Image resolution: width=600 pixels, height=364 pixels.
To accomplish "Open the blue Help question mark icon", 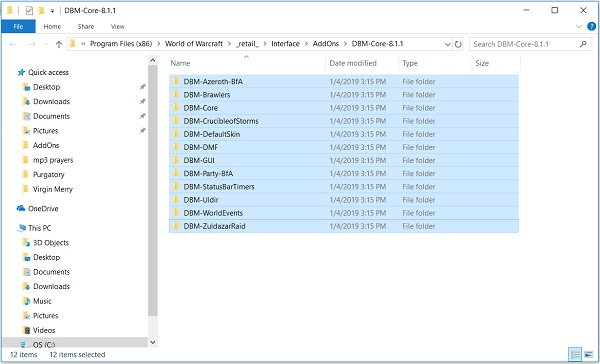I will [x=591, y=26].
